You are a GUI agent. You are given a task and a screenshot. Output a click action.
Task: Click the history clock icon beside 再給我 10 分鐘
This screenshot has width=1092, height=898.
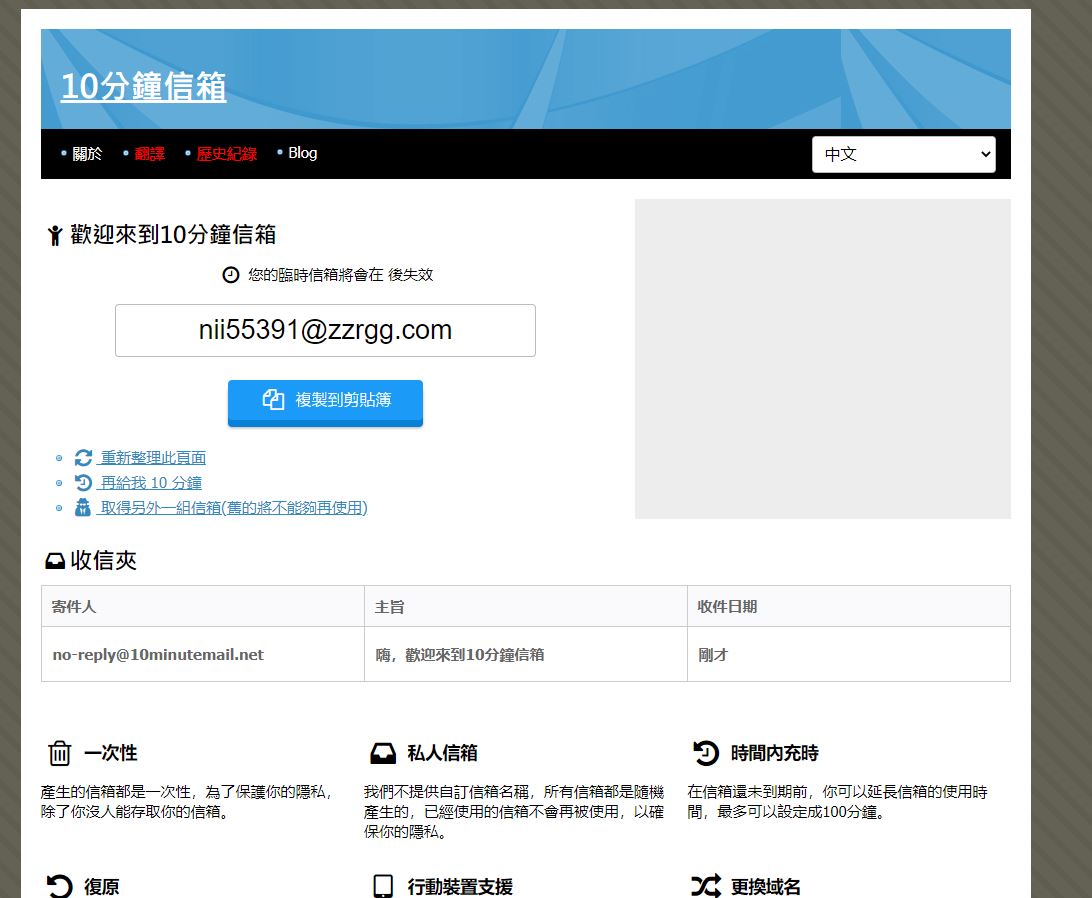pyautogui.click(x=84, y=483)
